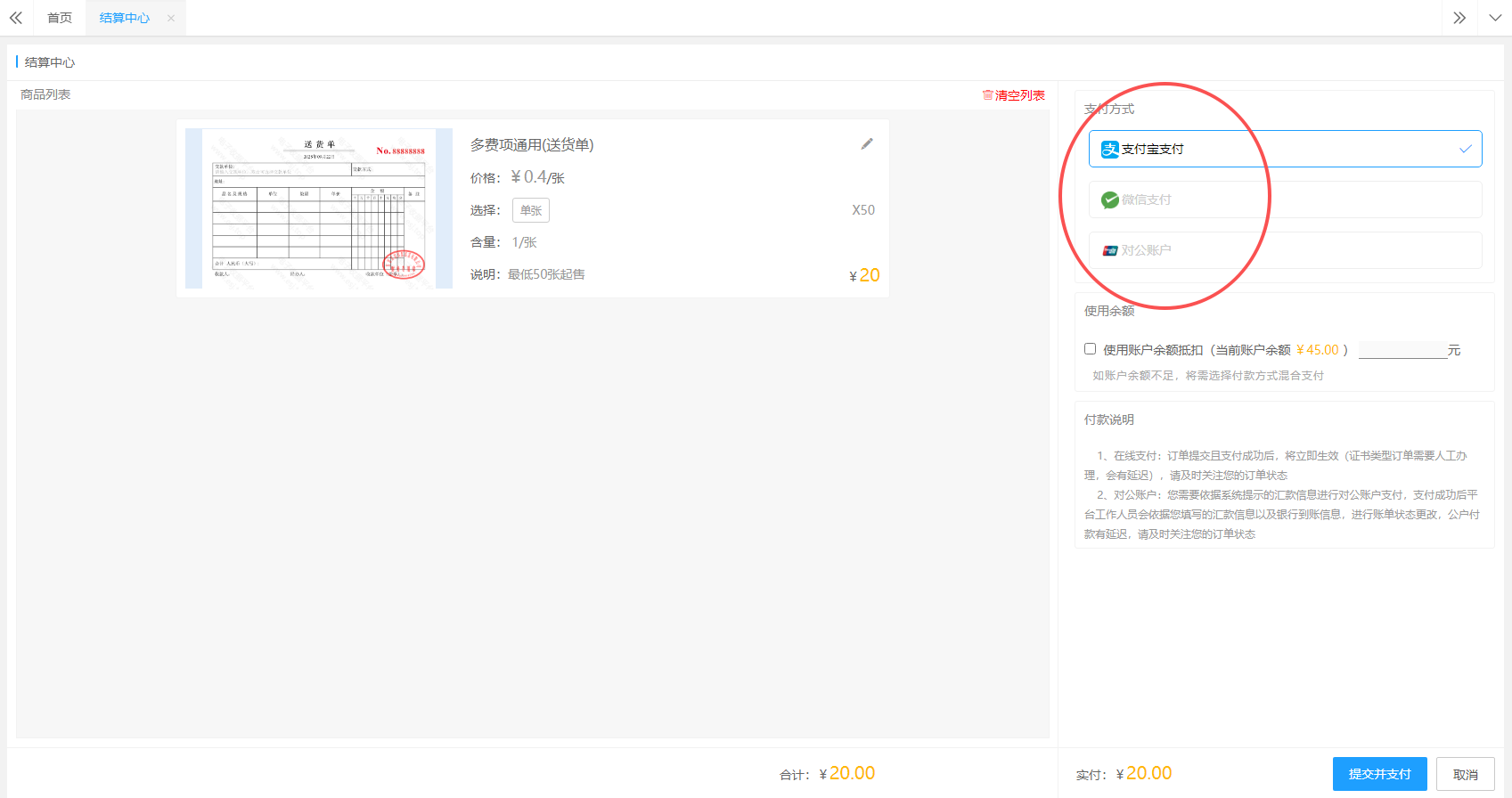Click the Alipay logo icon
Image resolution: width=1512 pixels, height=798 pixels.
click(1109, 150)
